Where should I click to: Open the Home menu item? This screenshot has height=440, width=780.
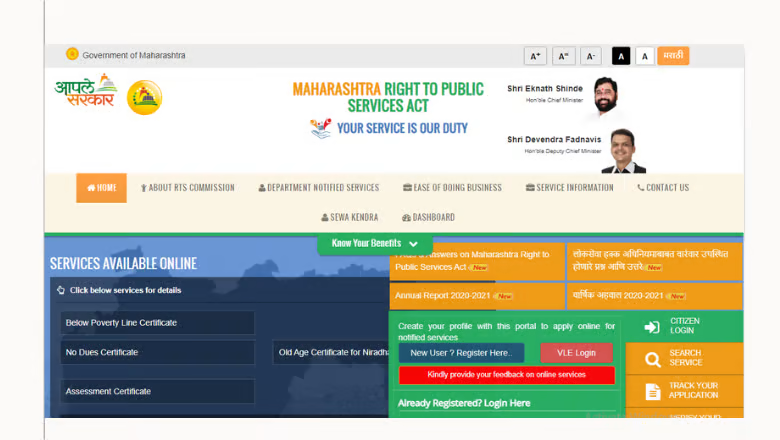click(101, 188)
